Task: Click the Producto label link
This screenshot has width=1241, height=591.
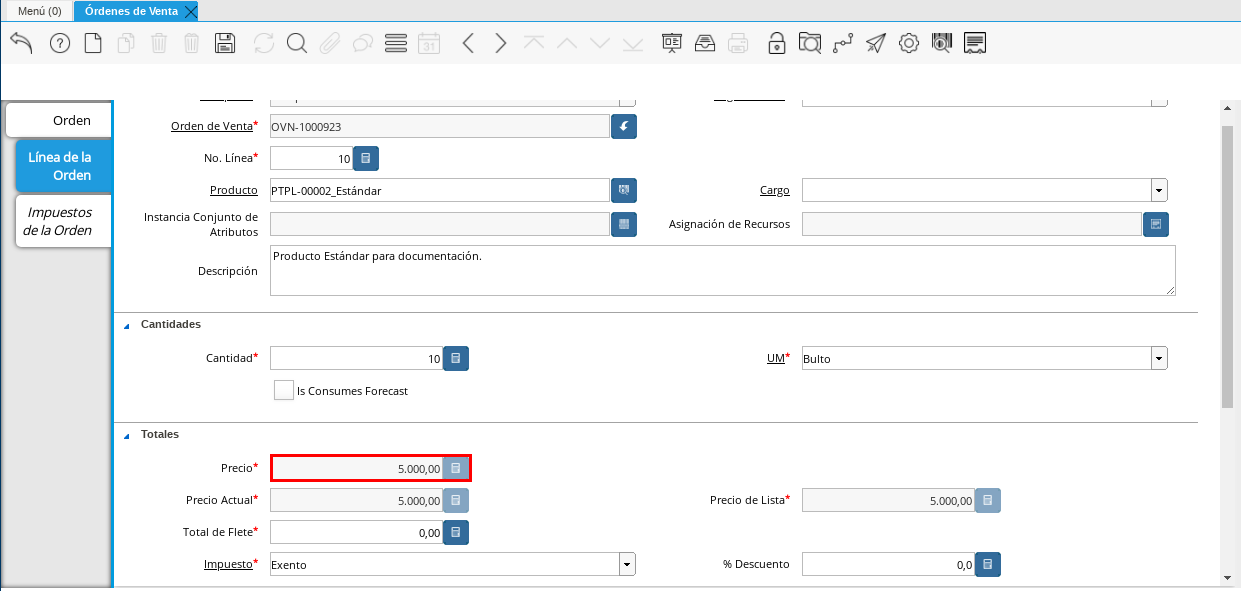Action: pyautogui.click(x=234, y=190)
